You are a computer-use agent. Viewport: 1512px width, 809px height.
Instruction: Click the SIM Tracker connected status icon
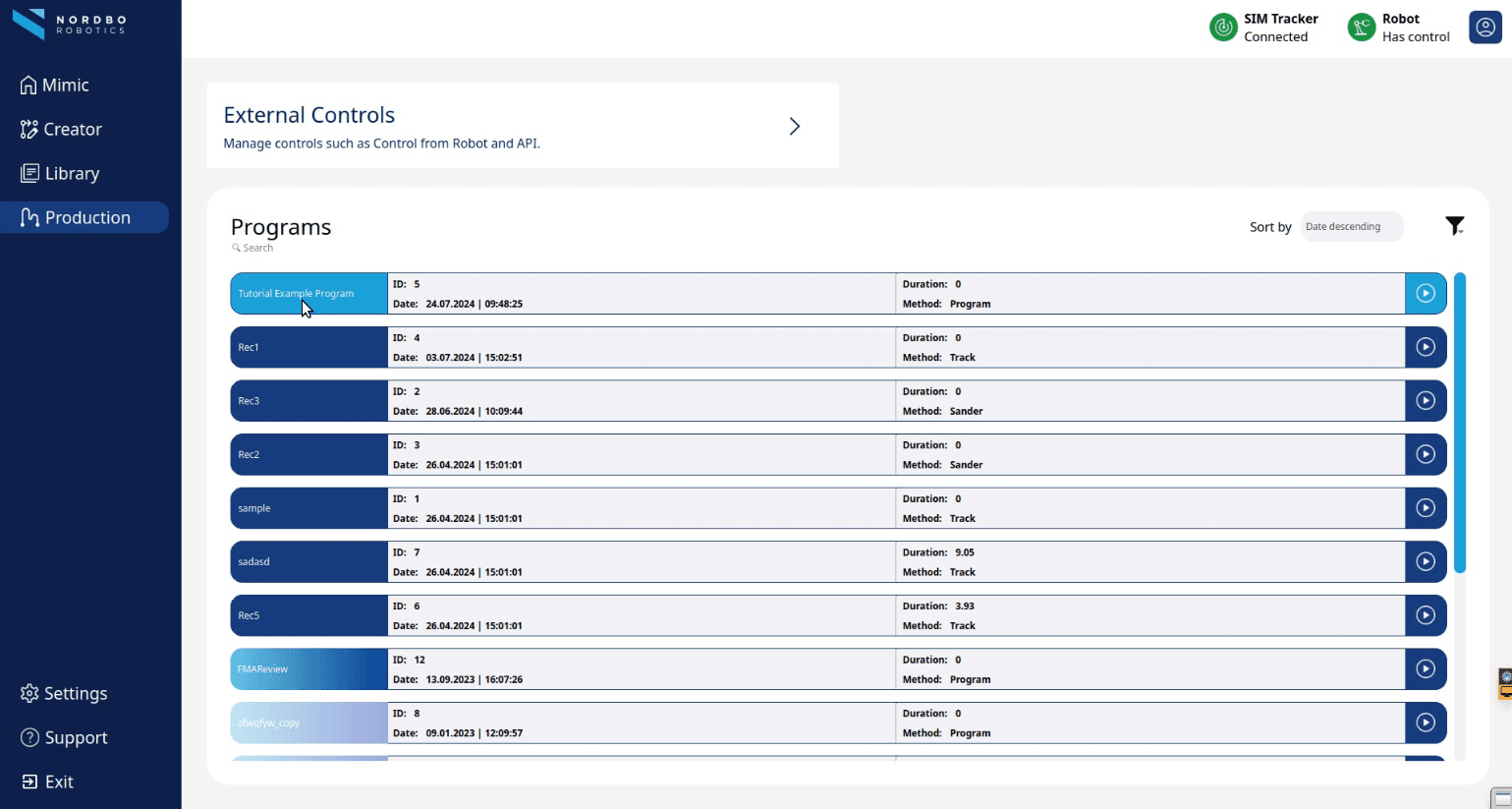point(1223,28)
